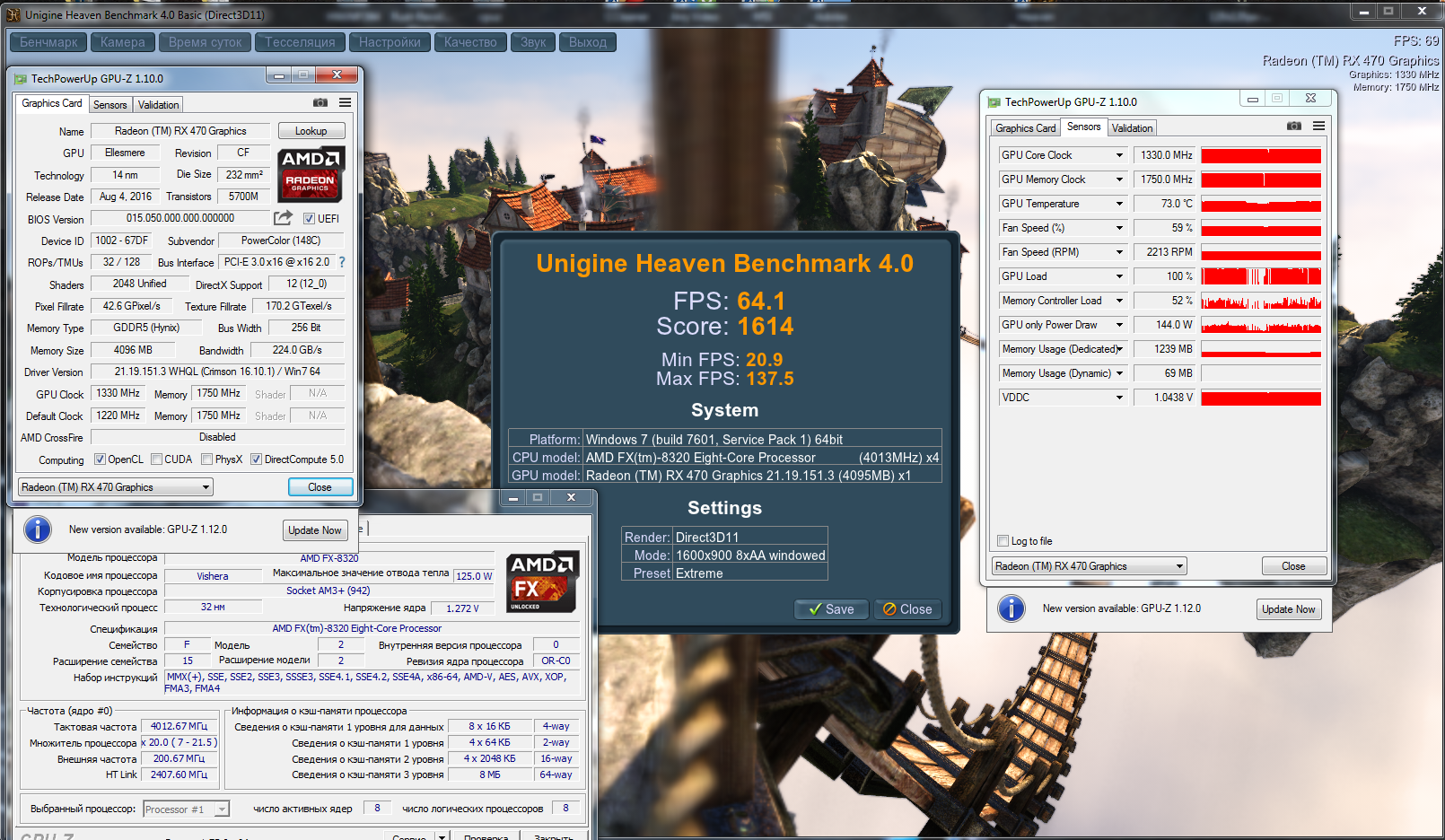Enable CUDA computing checkbox
The height and width of the screenshot is (840, 1445).
click(x=157, y=459)
